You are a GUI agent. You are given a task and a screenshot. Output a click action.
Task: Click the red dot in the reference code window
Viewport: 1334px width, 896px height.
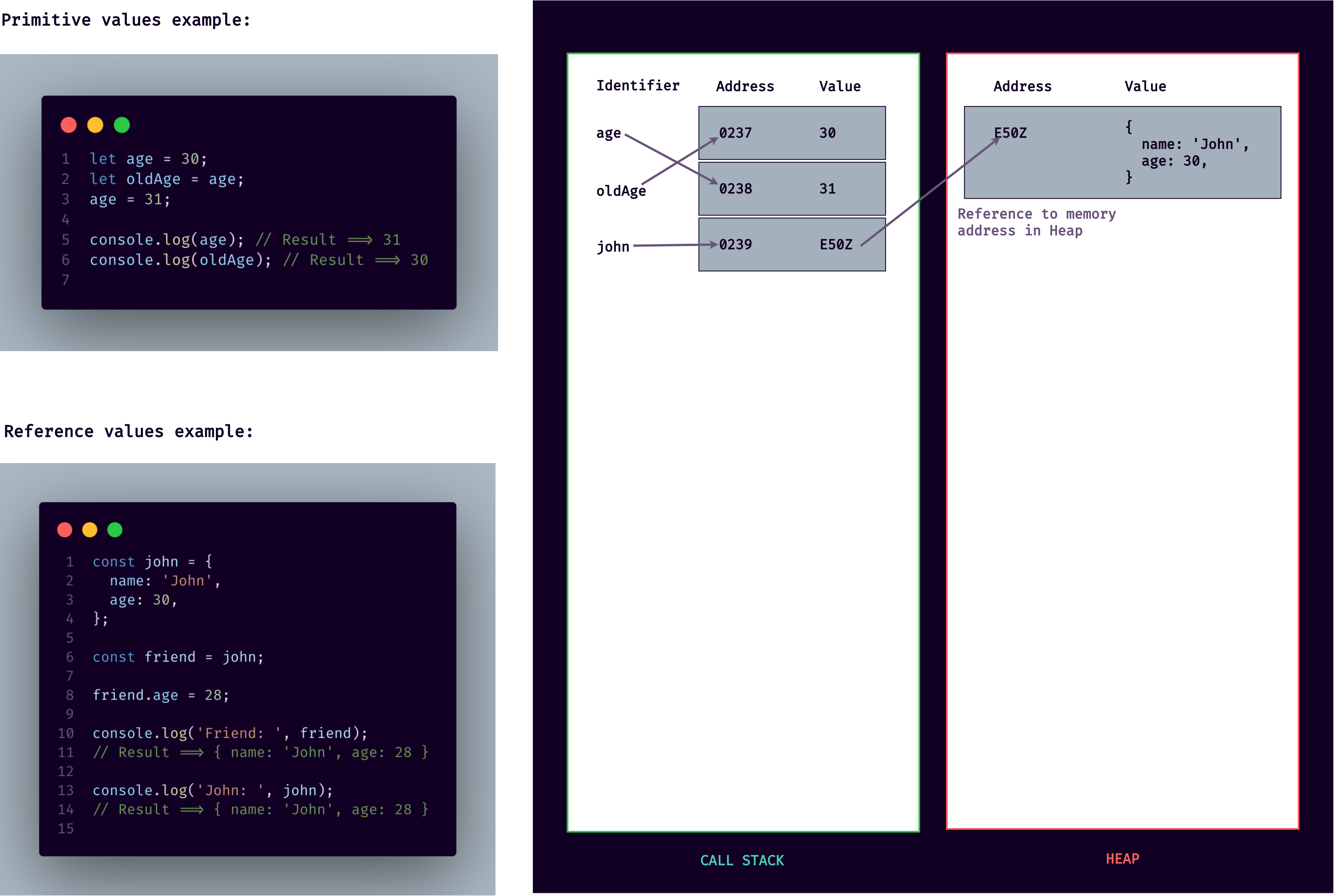pyautogui.click(x=64, y=530)
